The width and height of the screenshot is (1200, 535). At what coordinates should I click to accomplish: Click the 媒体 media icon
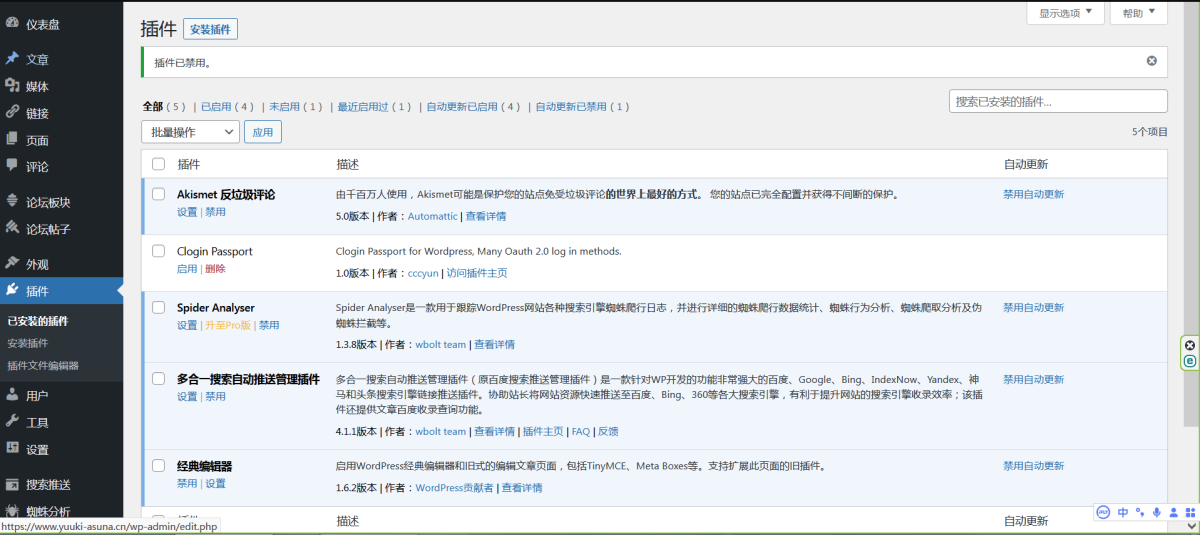pyautogui.click(x=12, y=86)
